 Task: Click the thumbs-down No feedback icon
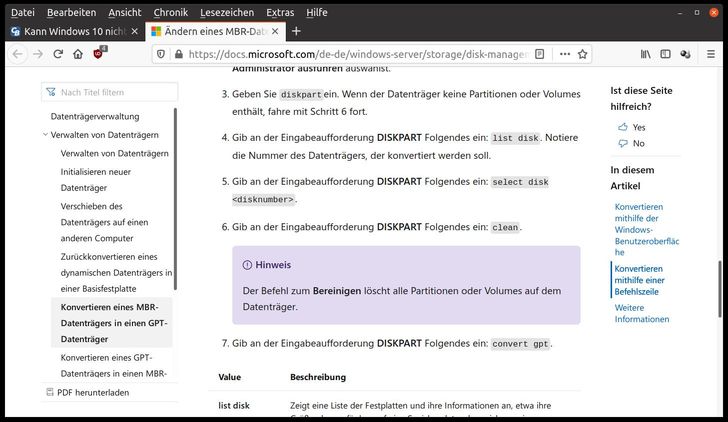click(x=623, y=143)
